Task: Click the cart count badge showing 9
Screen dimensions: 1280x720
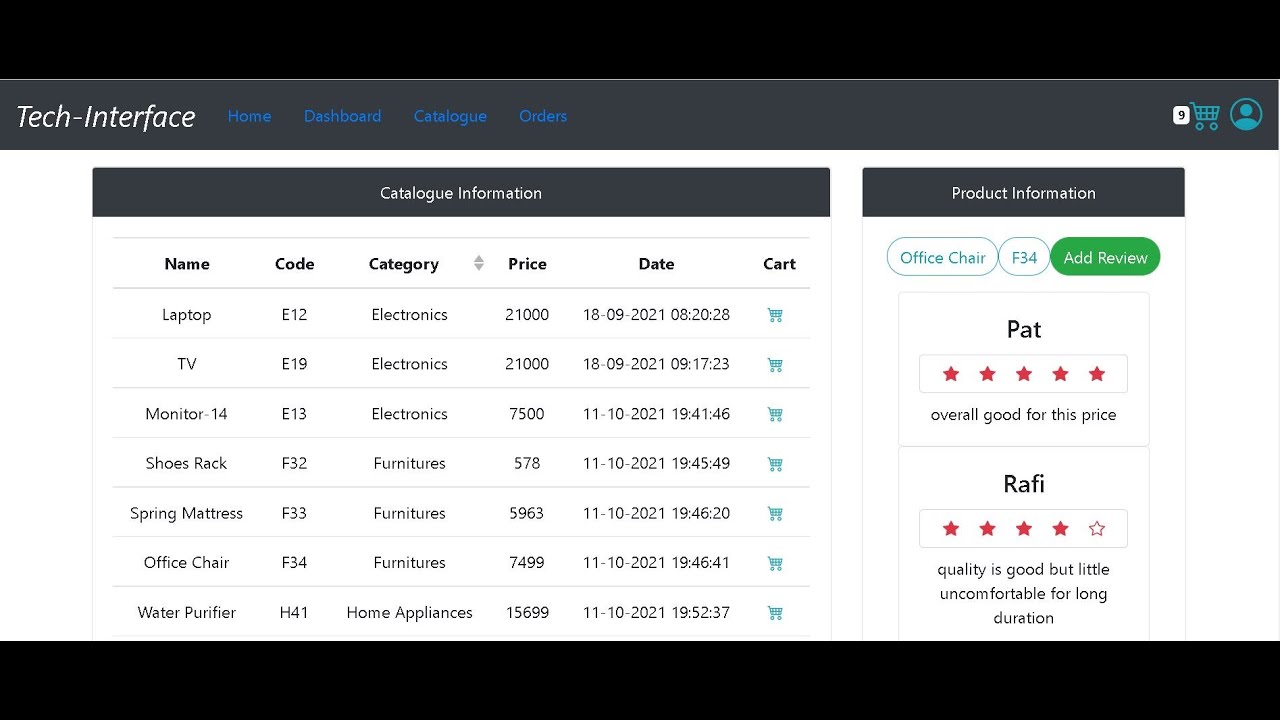Action: pyautogui.click(x=1181, y=115)
